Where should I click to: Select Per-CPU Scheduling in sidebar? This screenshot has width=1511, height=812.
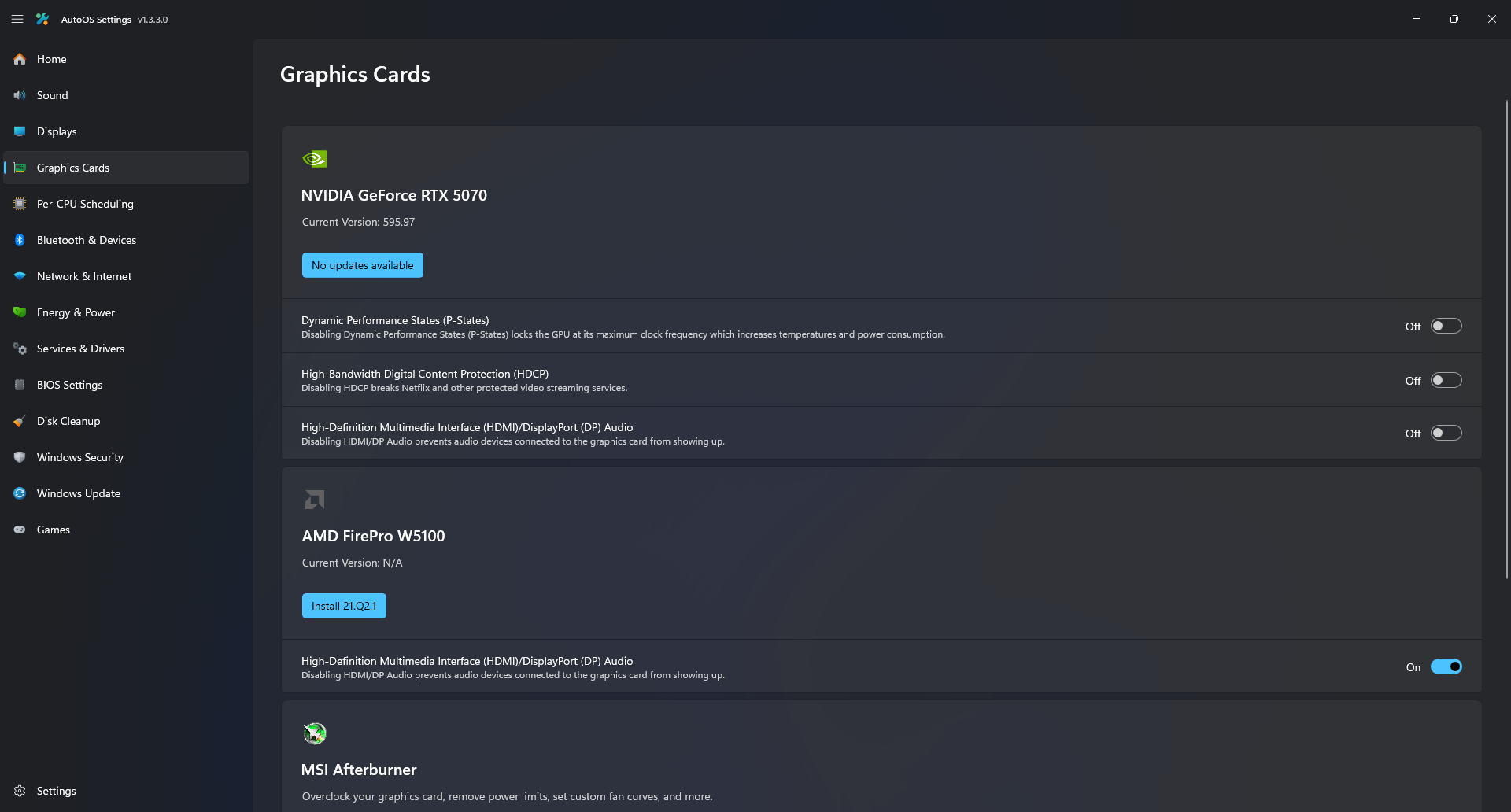click(x=126, y=204)
